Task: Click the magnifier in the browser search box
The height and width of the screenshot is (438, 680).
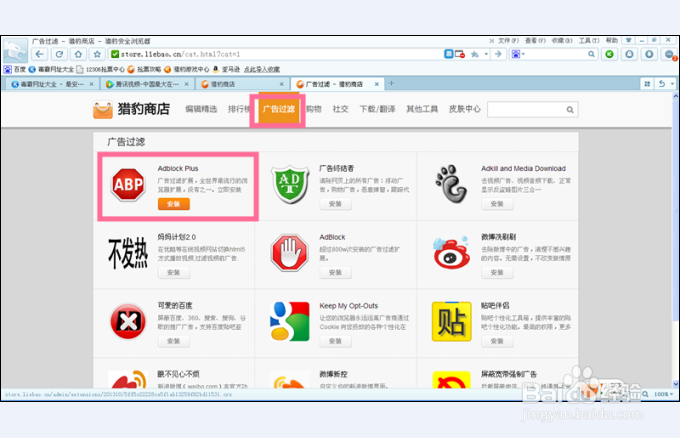Action: pyautogui.click(x=591, y=54)
